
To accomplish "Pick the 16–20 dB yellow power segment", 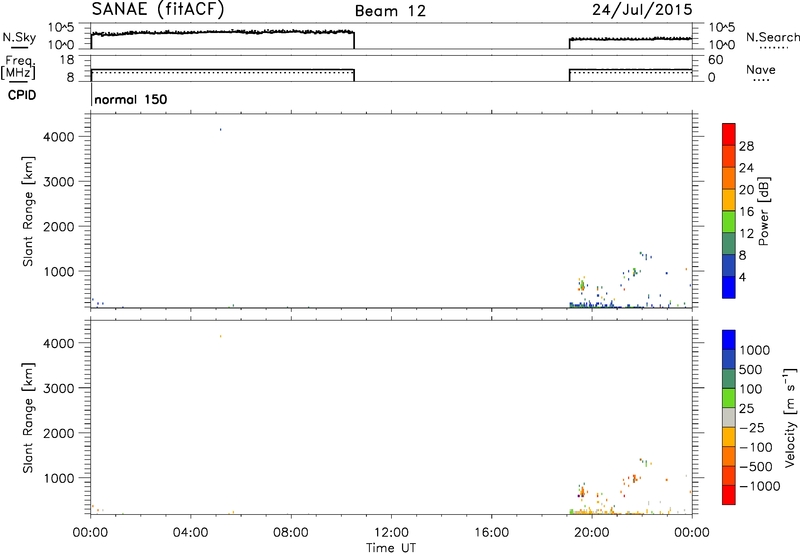I will pos(729,199).
